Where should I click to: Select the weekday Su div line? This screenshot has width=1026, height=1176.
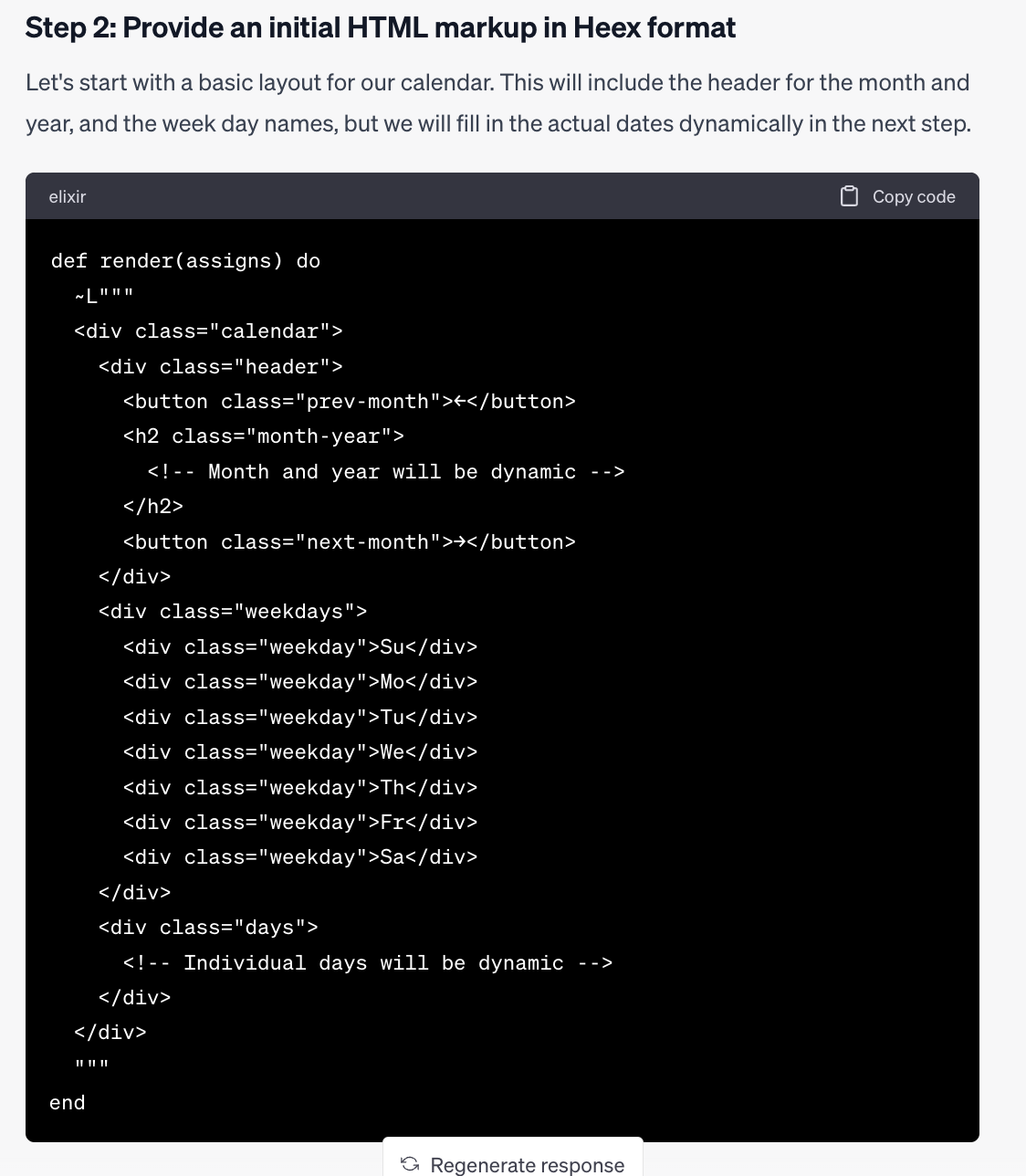(x=299, y=646)
